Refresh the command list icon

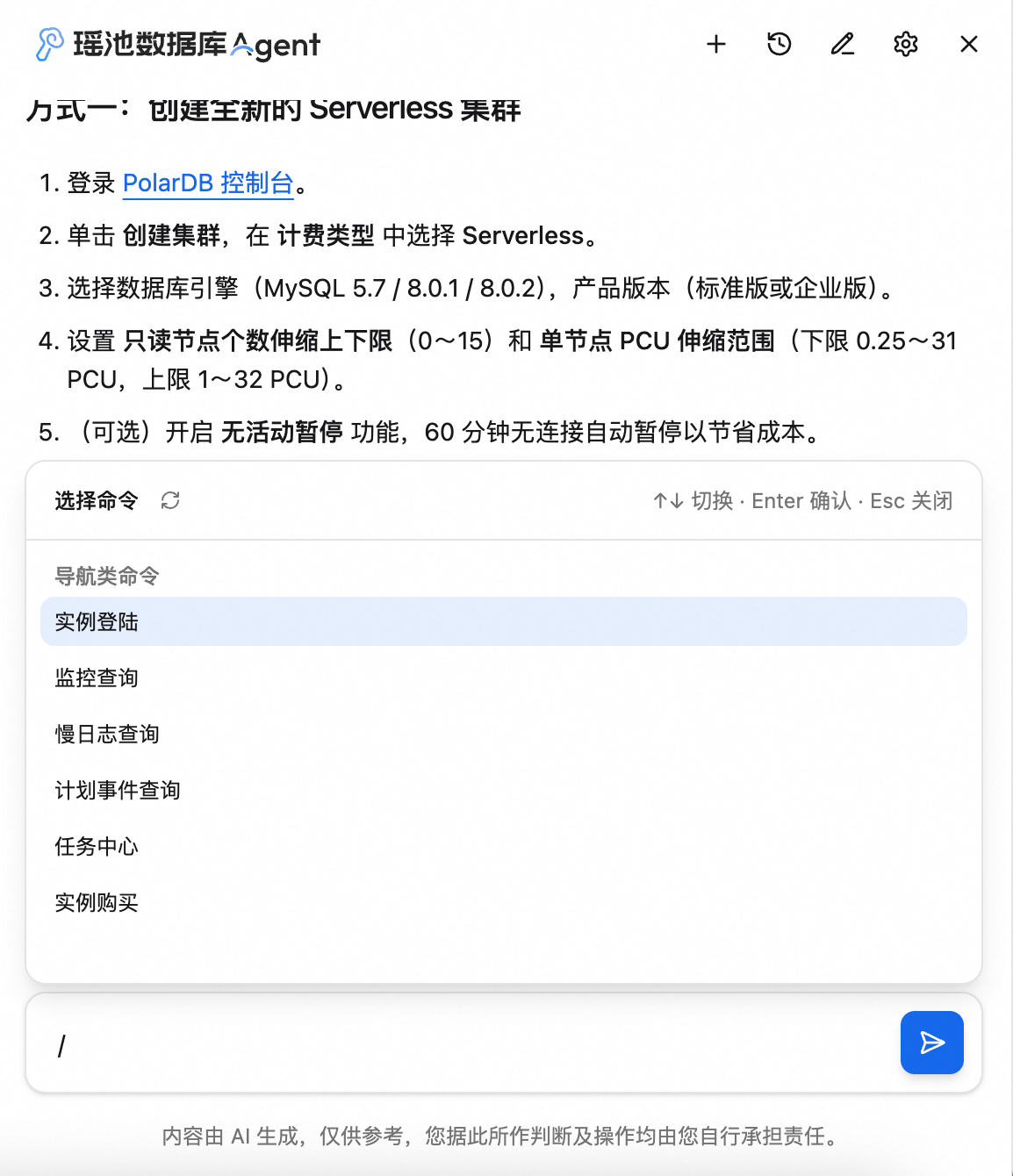pyautogui.click(x=170, y=500)
